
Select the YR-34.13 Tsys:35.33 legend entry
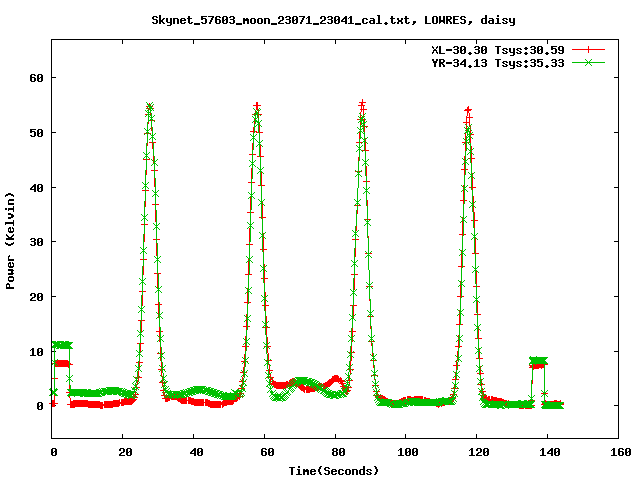[x=498, y=63]
